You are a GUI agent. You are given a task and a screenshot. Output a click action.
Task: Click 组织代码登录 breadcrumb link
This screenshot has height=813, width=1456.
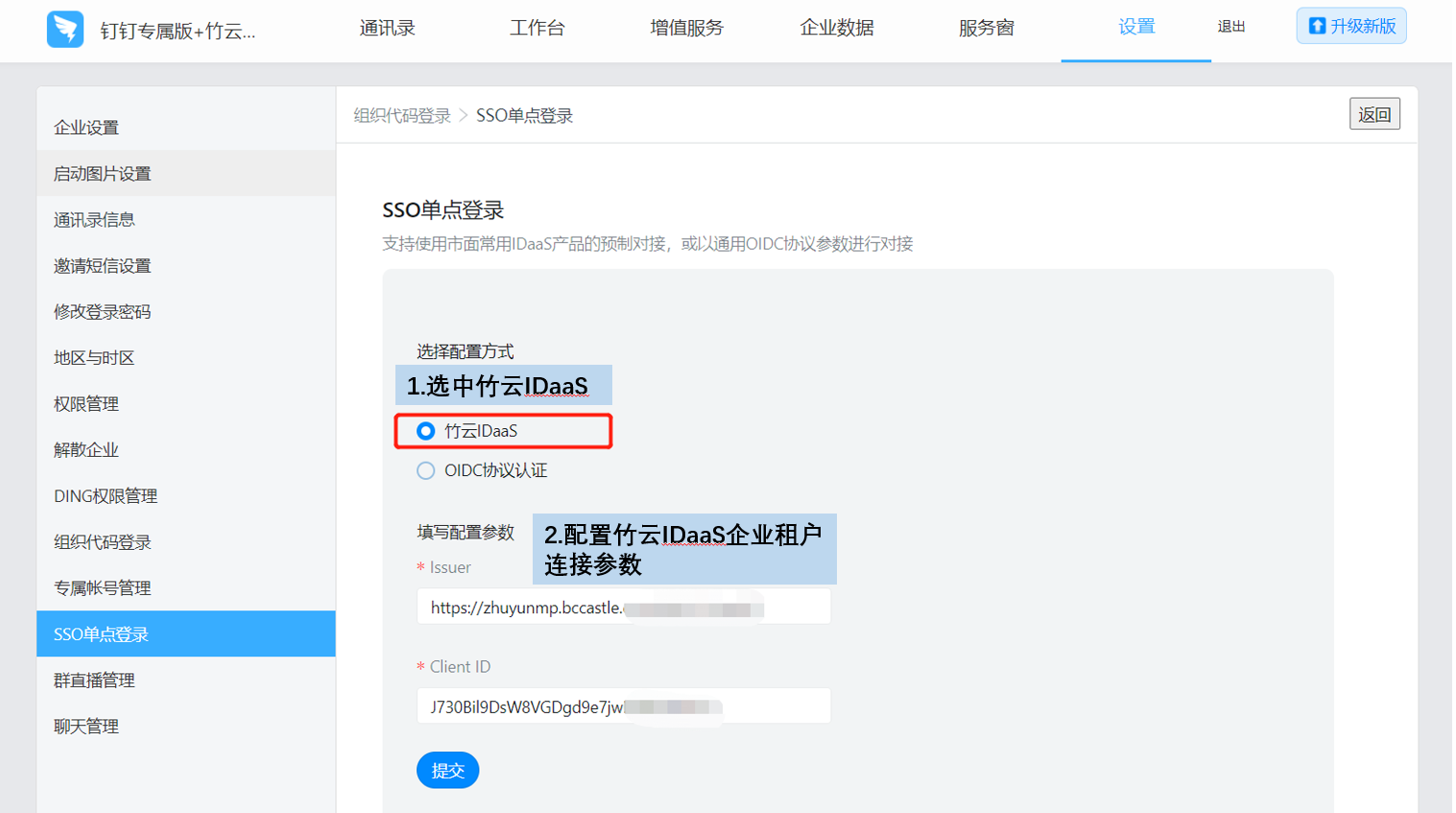(x=402, y=116)
